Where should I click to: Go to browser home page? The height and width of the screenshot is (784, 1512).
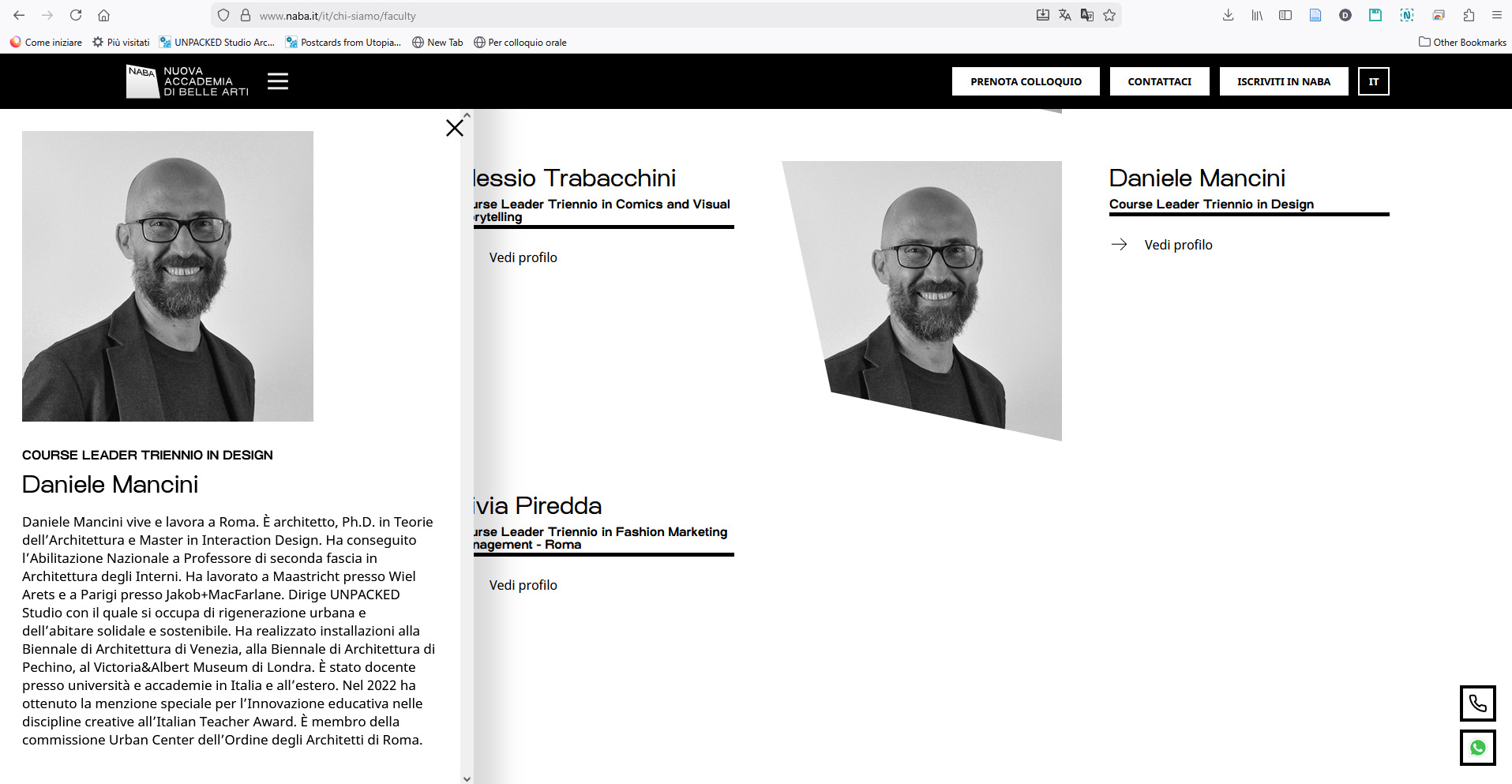click(x=103, y=15)
